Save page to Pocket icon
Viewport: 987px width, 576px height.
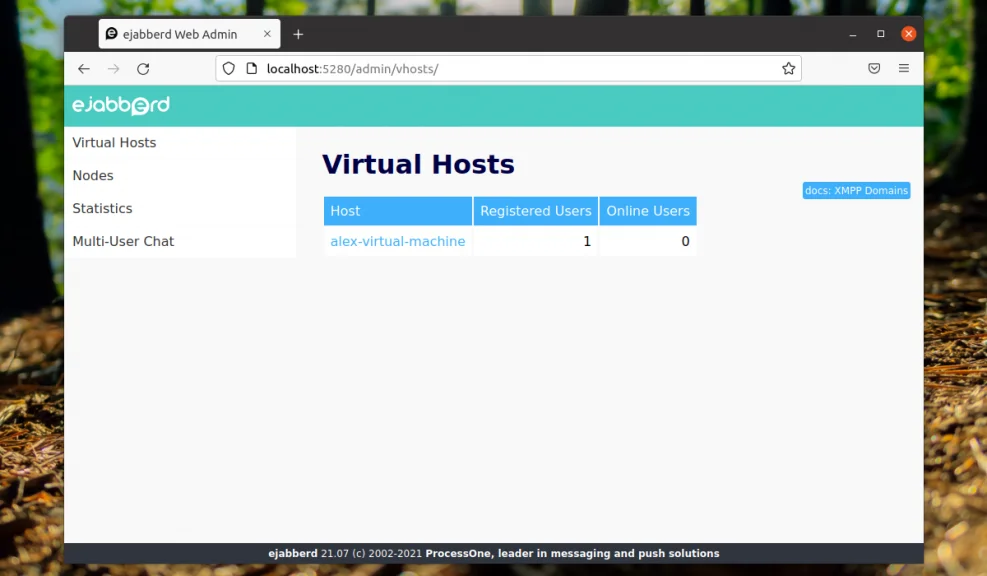tap(874, 68)
